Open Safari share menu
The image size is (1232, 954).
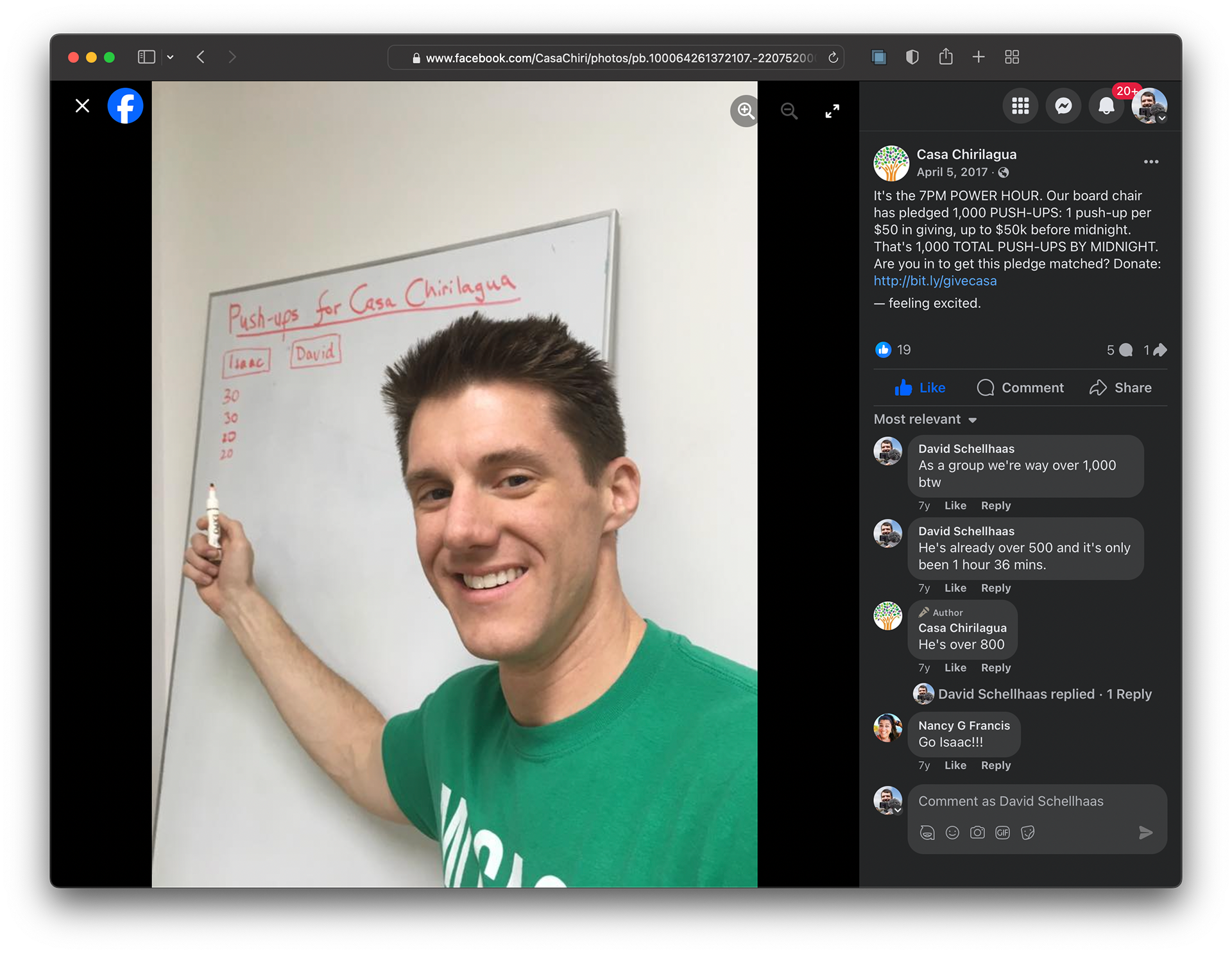945,56
